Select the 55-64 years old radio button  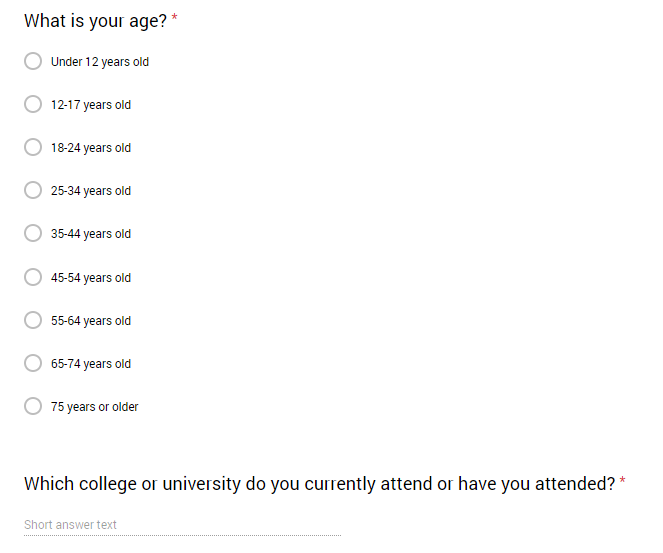coord(33,320)
